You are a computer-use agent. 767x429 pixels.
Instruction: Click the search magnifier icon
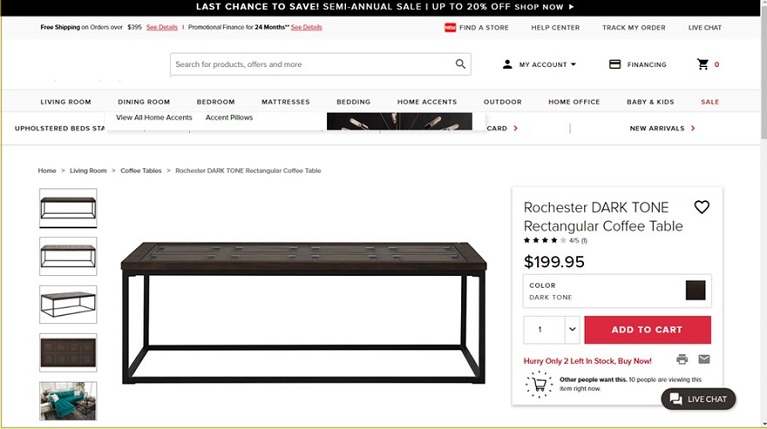click(x=460, y=64)
